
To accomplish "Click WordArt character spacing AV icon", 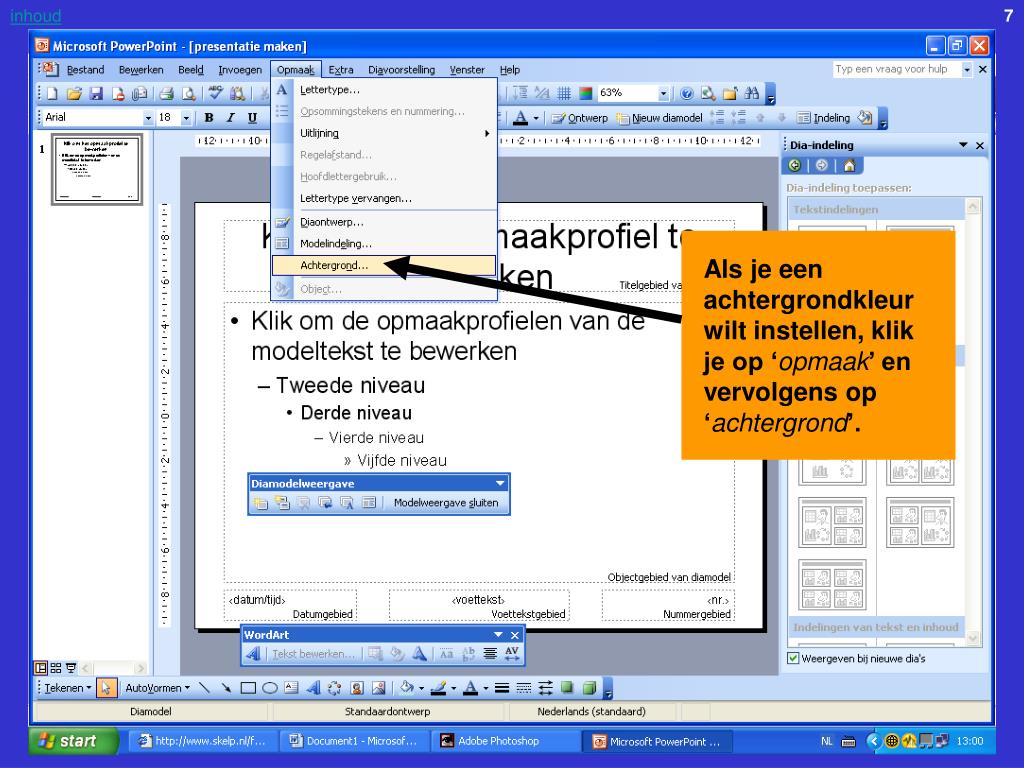I will point(512,654).
